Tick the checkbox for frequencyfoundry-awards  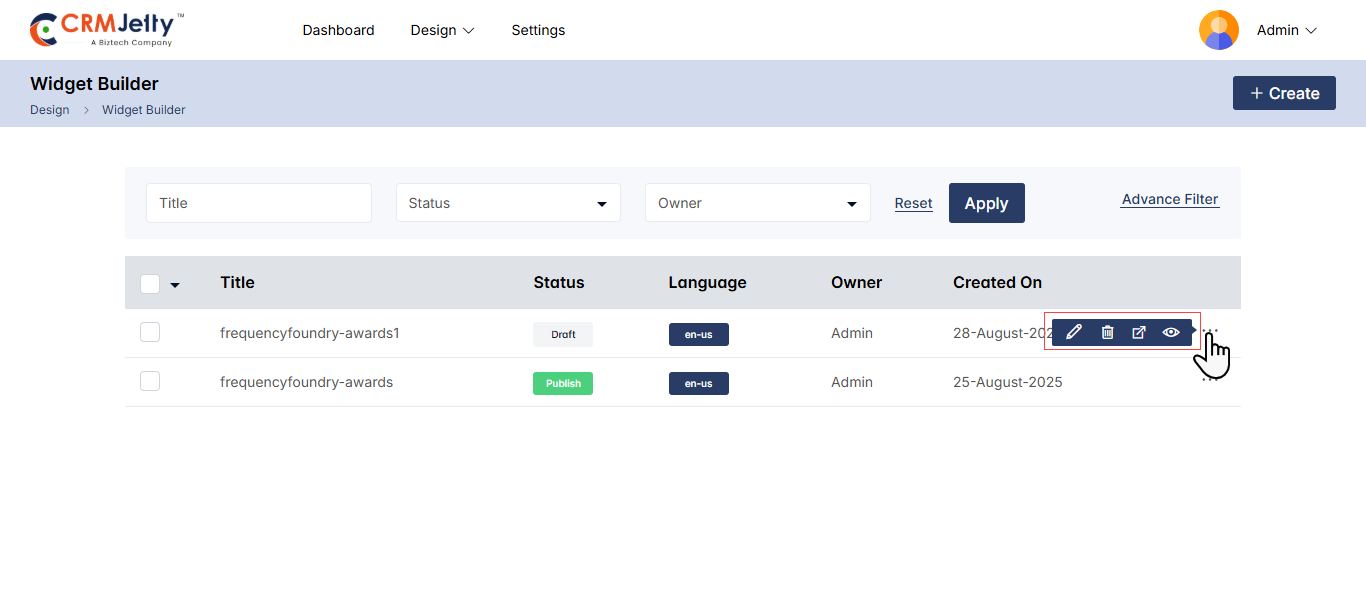coord(150,381)
